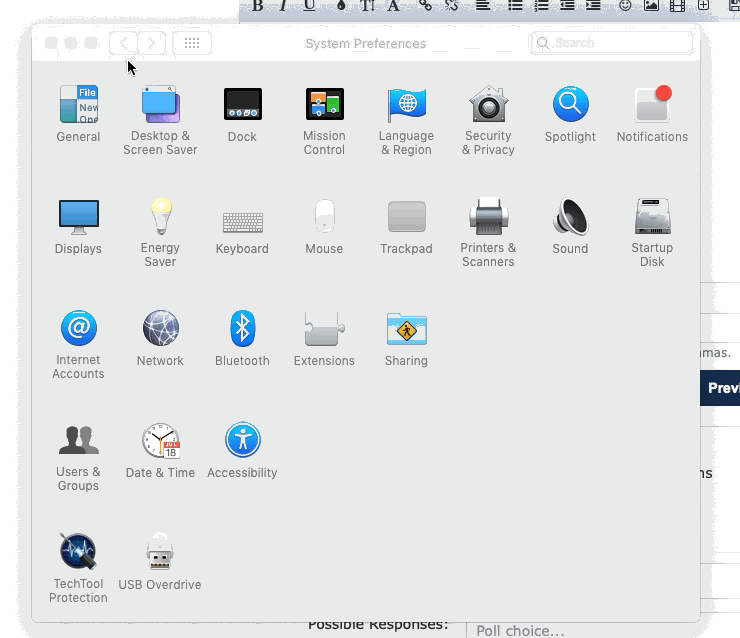
Task: Toggle underline in background editor toolbar
Action: coord(309,6)
